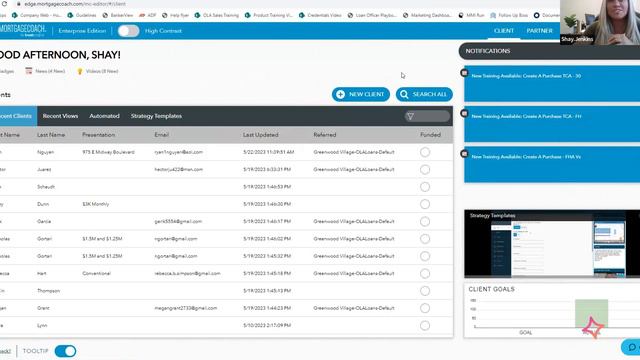The height and width of the screenshot is (360, 640).
Task: Switch to the Recent Views tab
Action: pos(60,116)
